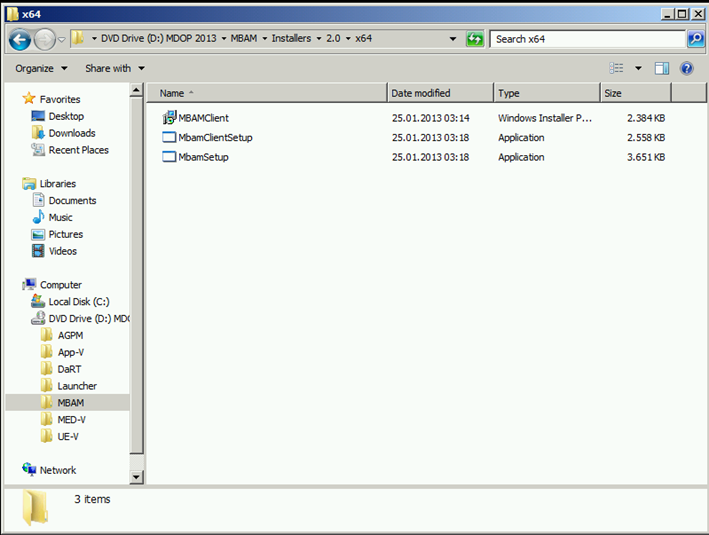Open MED-V folder in tree
The height and width of the screenshot is (535, 709).
pos(71,420)
